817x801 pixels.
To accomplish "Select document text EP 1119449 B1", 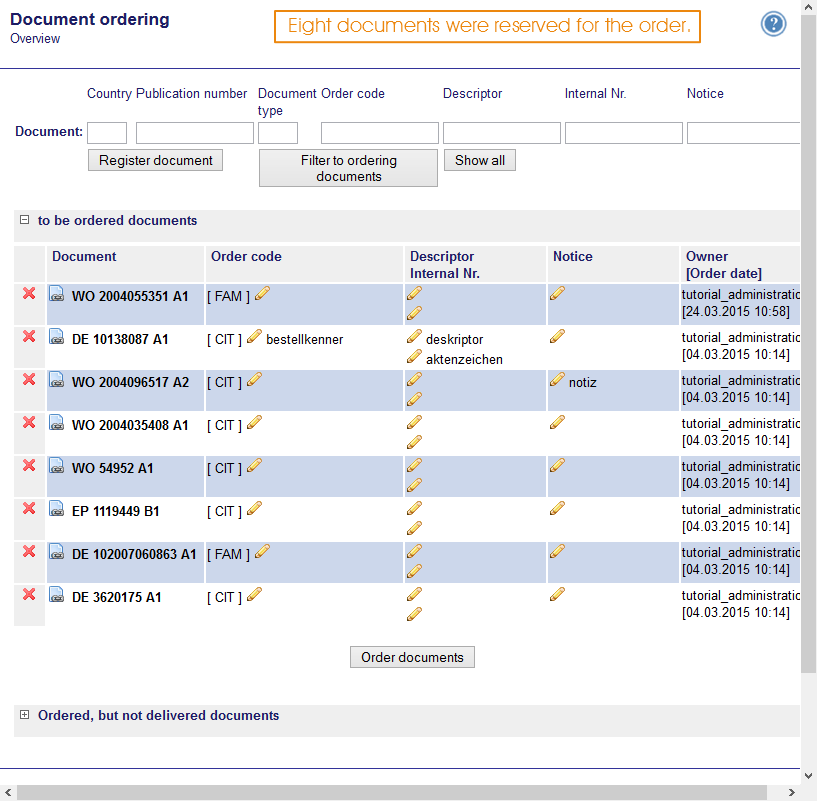I will (x=115, y=511).
